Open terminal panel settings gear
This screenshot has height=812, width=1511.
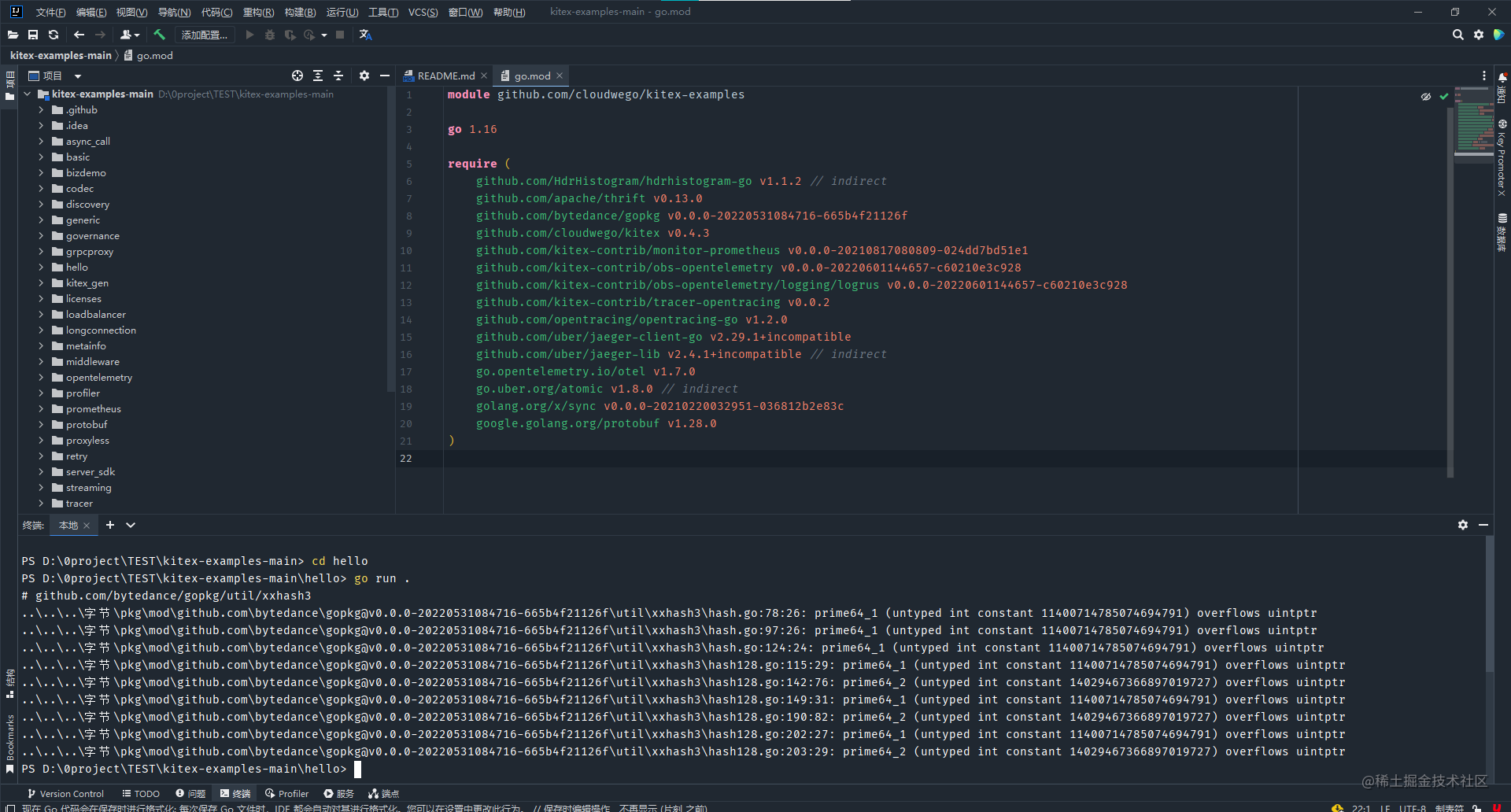click(1462, 525)
